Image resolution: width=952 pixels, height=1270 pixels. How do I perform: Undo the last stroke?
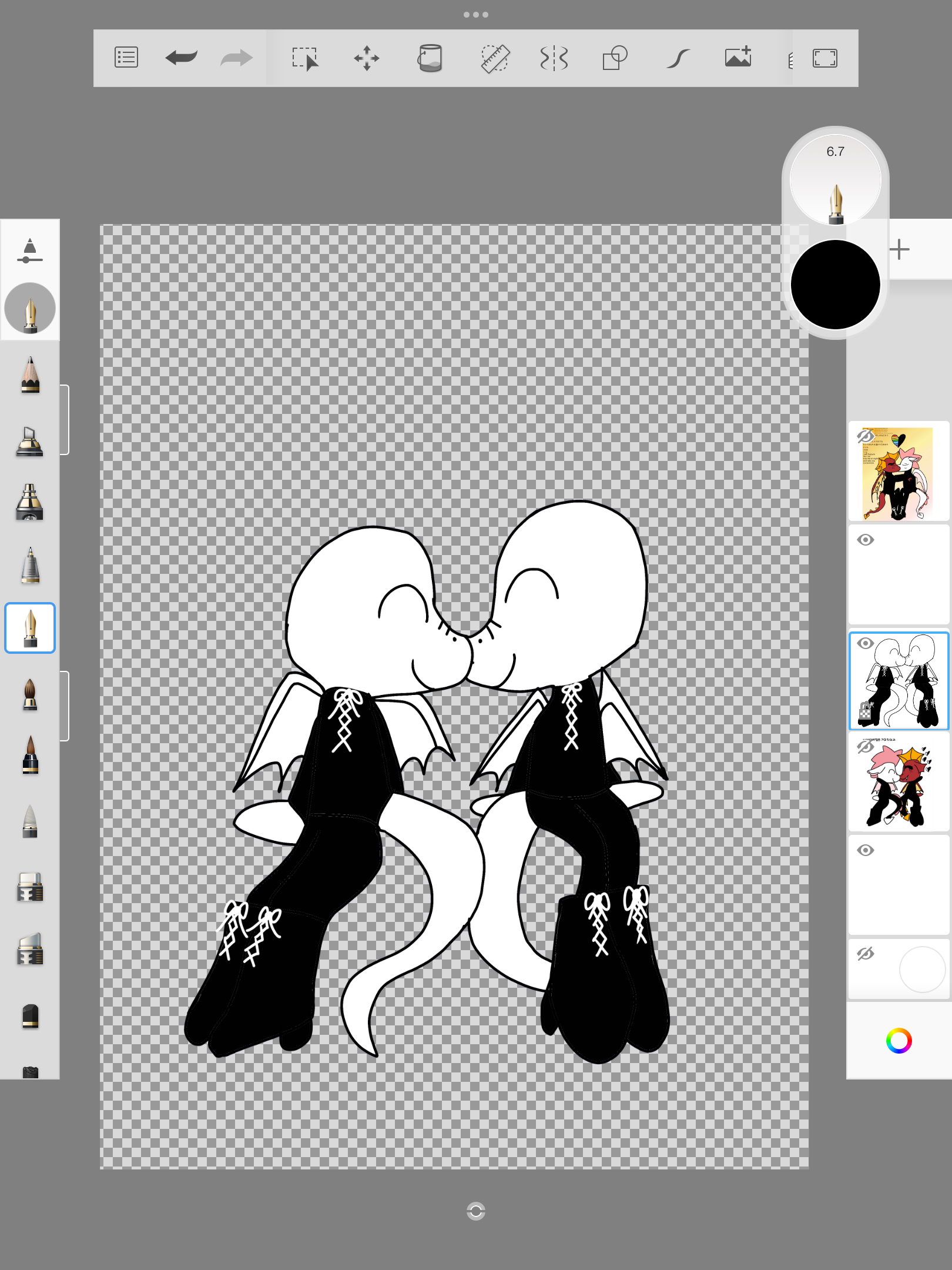click(181, 58)
